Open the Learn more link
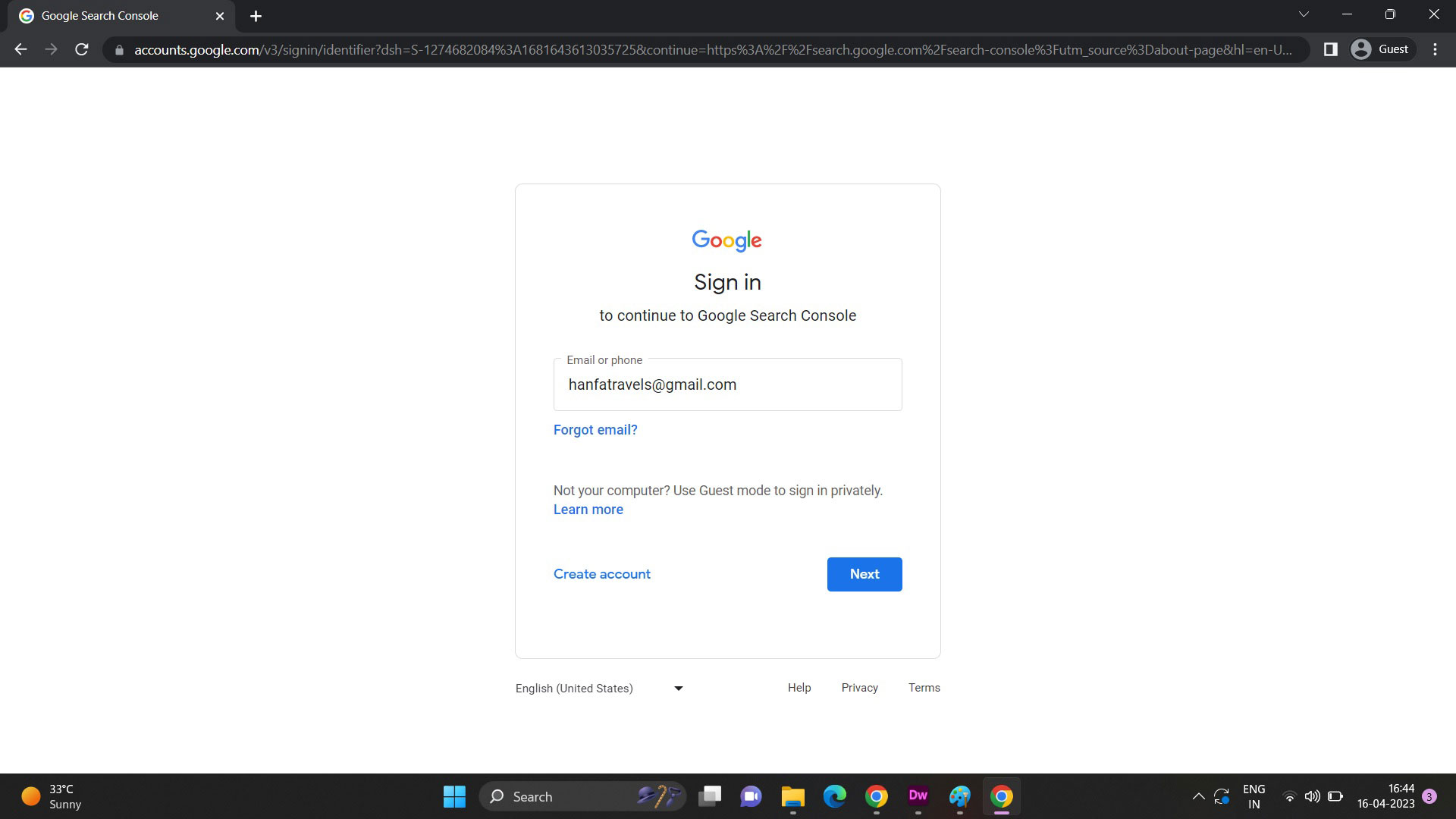1456x819 pixels. (588, 510)
